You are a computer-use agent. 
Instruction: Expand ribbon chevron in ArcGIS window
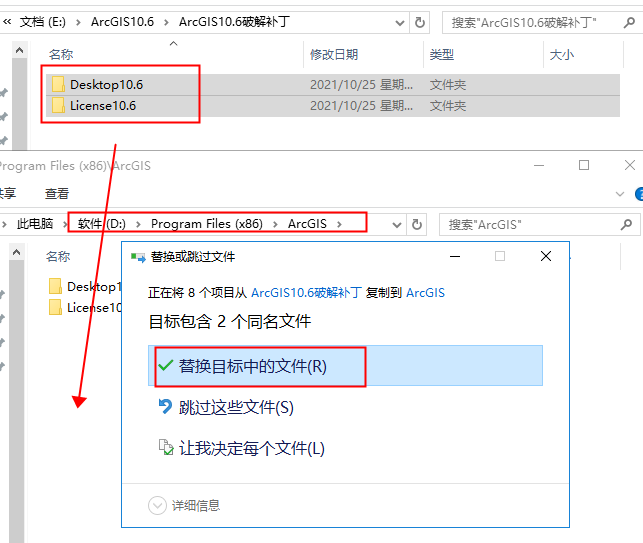620,194
